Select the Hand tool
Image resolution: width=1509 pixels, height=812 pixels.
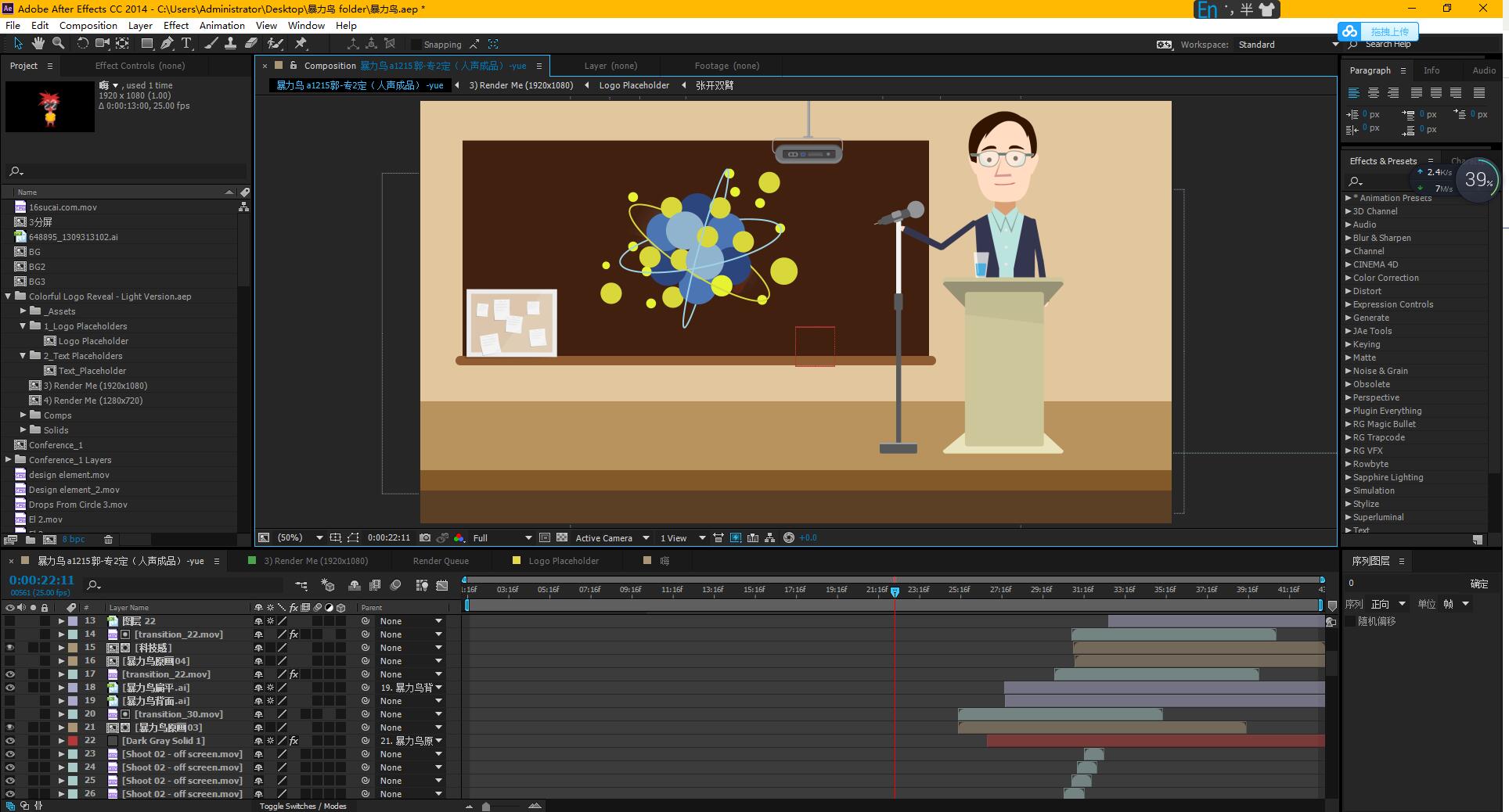[x=38, y=44]
